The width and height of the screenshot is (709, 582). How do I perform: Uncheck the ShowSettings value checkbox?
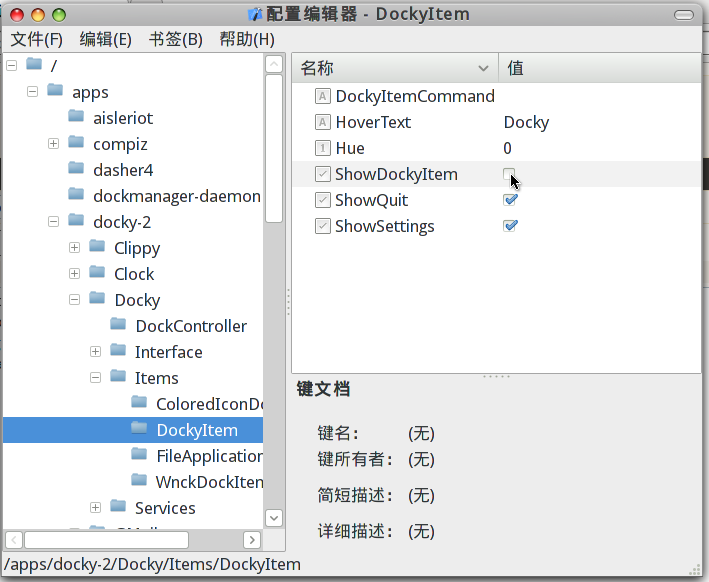click(510, 226)
